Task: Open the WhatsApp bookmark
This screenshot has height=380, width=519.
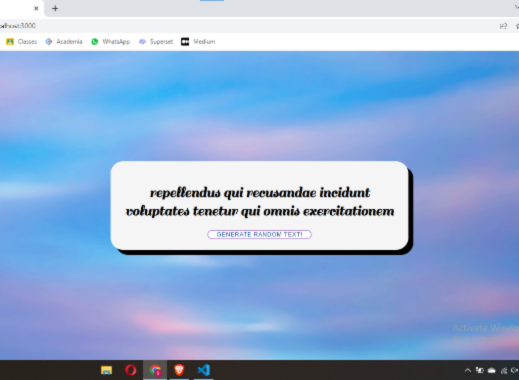Action: [x=111, y=42]
